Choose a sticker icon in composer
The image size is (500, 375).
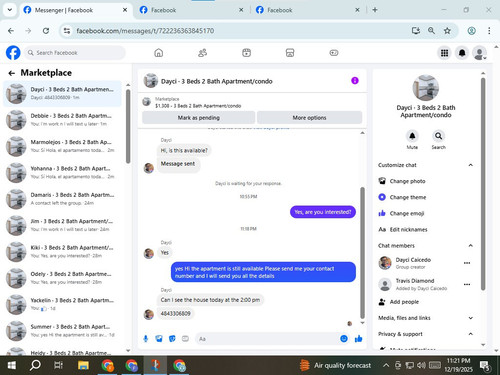172,339
